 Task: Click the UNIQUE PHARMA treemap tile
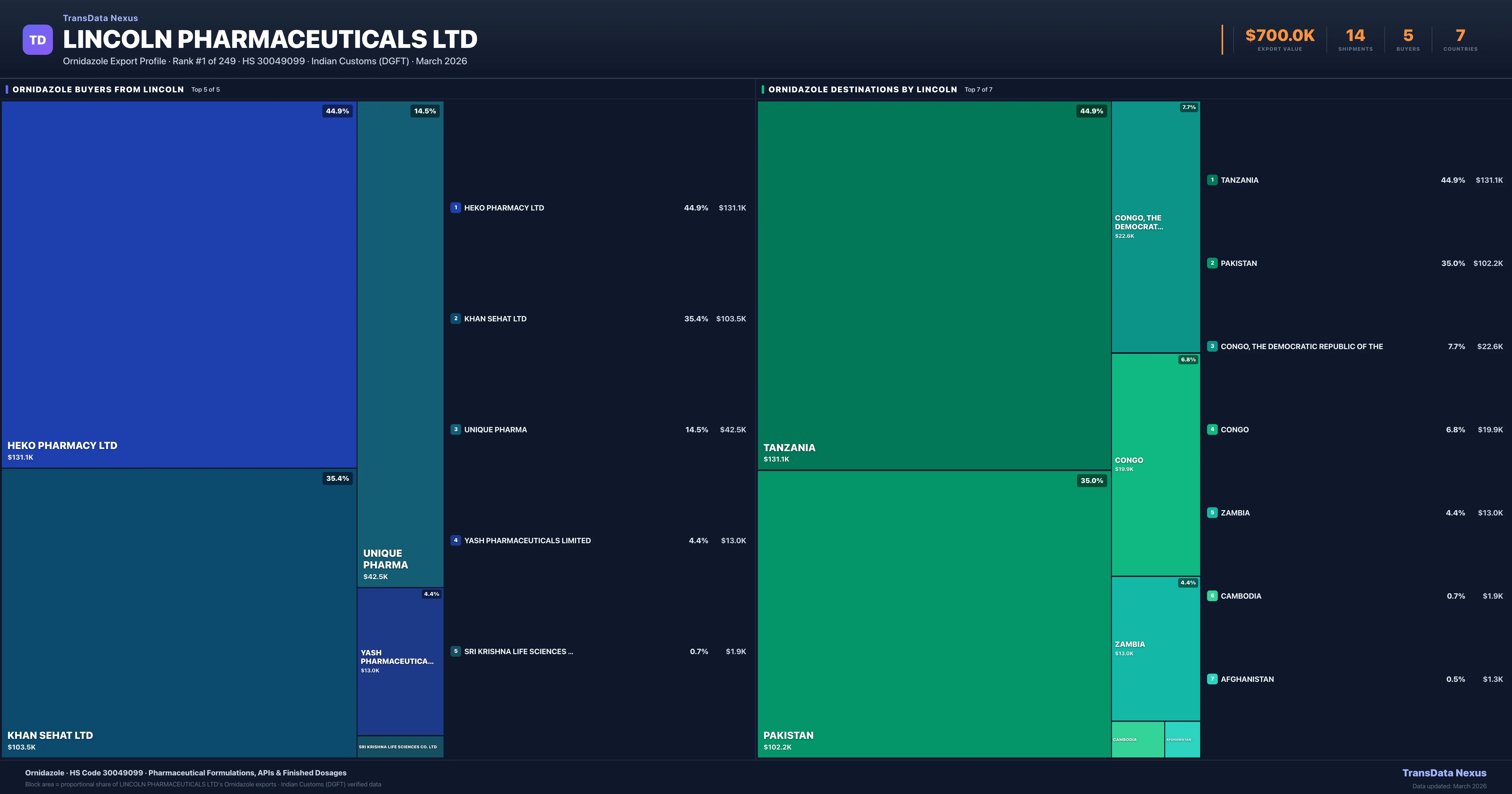400,343
